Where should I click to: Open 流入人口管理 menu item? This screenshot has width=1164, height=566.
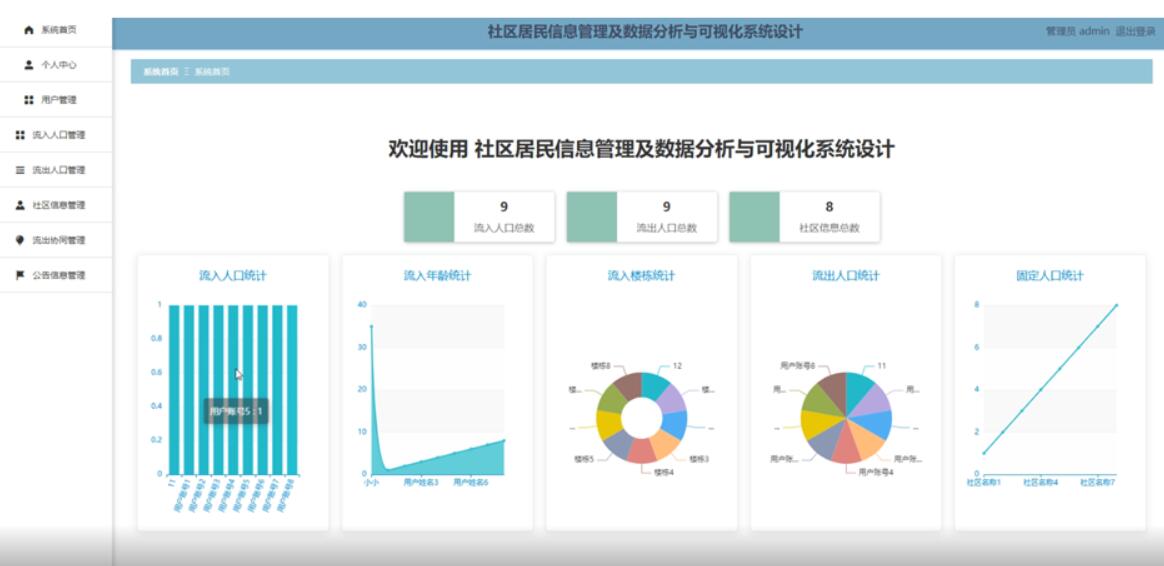tap(56, 135)
